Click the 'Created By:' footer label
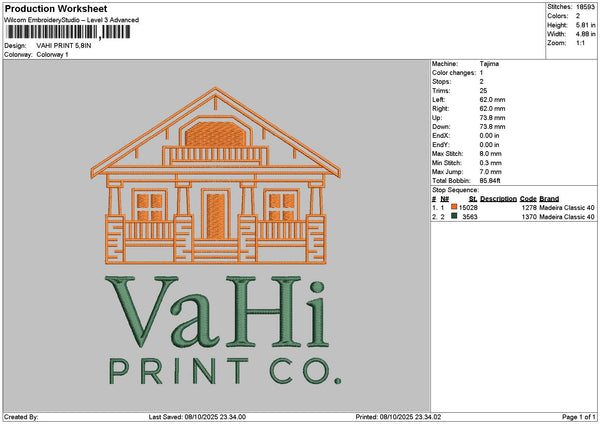Screen dimensions: 600x424 pyautogui.click(x=21, y=417)
